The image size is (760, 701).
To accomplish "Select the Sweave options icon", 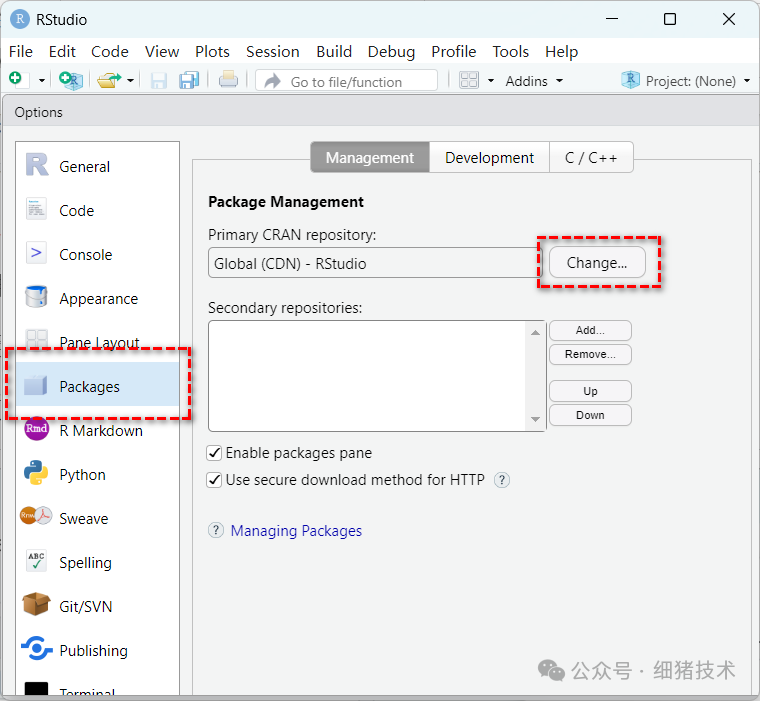I will [x=36, y=516].
